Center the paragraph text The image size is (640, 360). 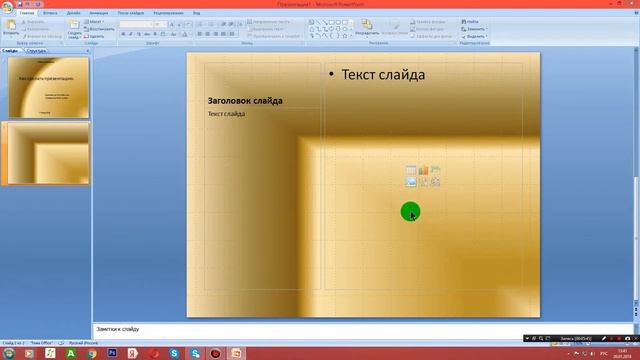208,34
